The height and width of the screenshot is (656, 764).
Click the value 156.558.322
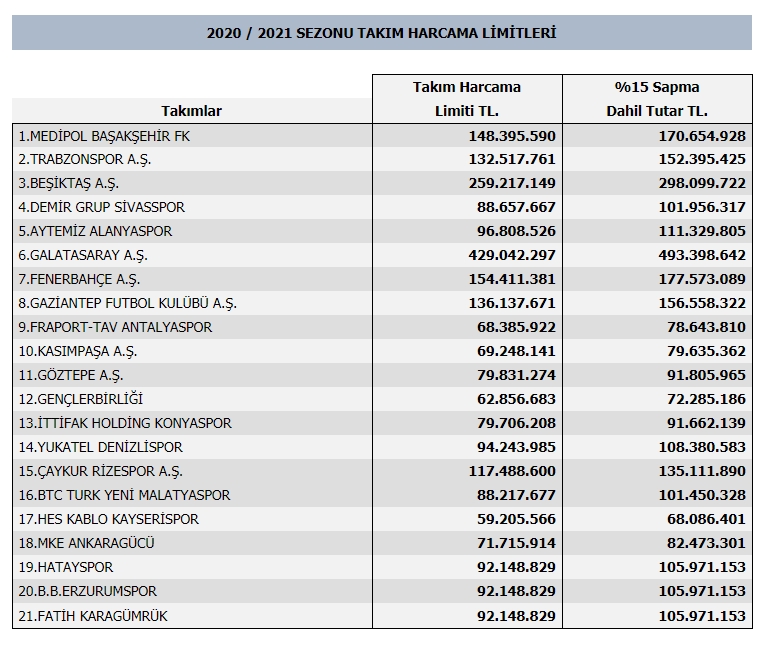702,303
